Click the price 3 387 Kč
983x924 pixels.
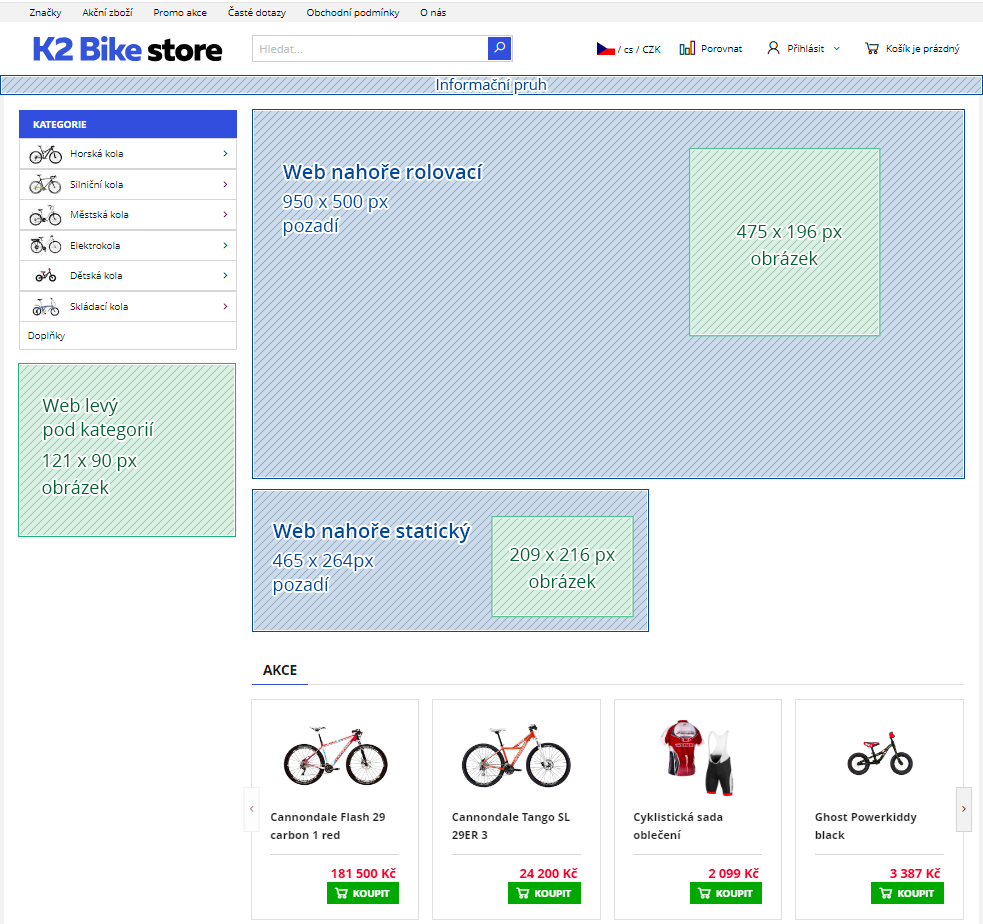(915, 873)
